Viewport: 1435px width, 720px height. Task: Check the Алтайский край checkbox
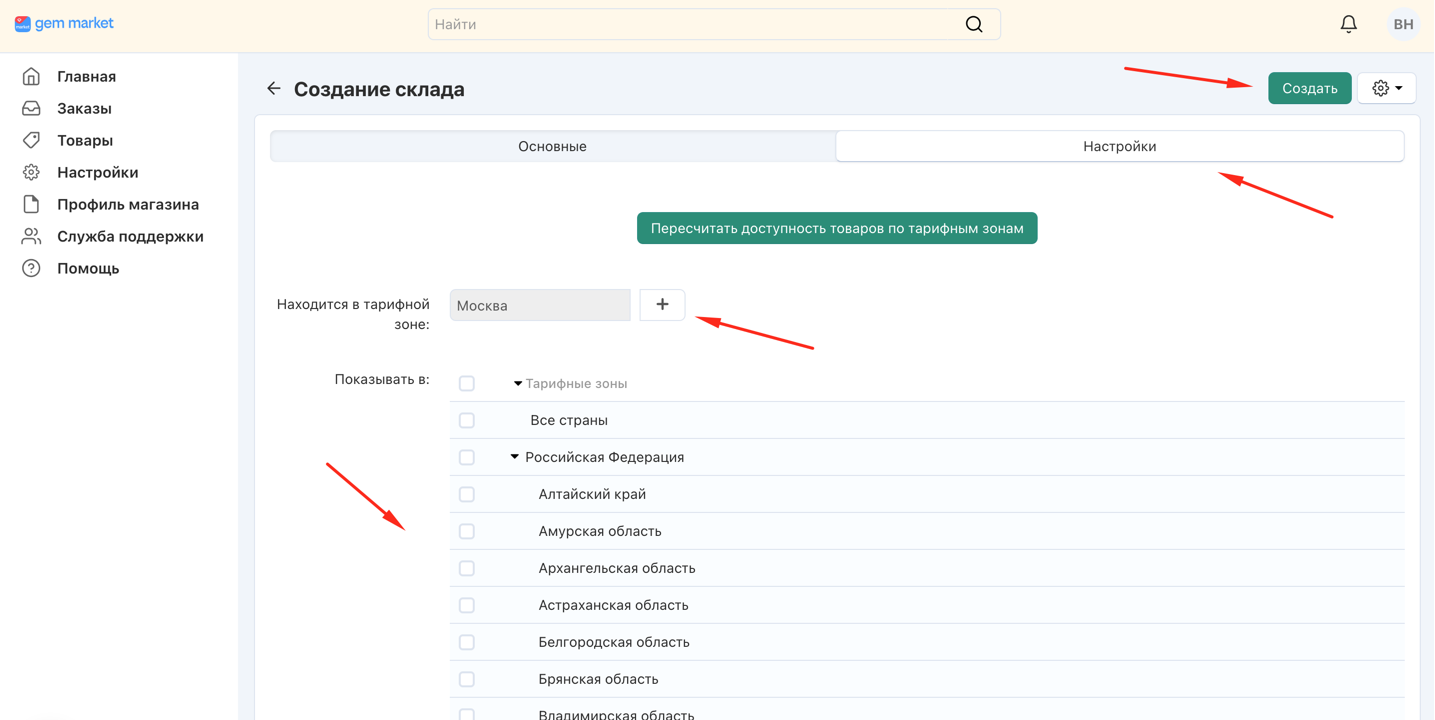[x=467, y=495]
